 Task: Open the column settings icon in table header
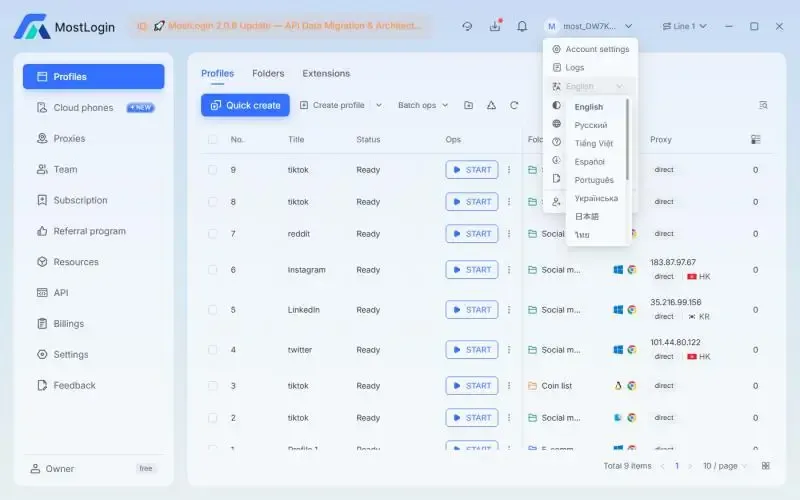pyautogui.click(x=755, y=140)
